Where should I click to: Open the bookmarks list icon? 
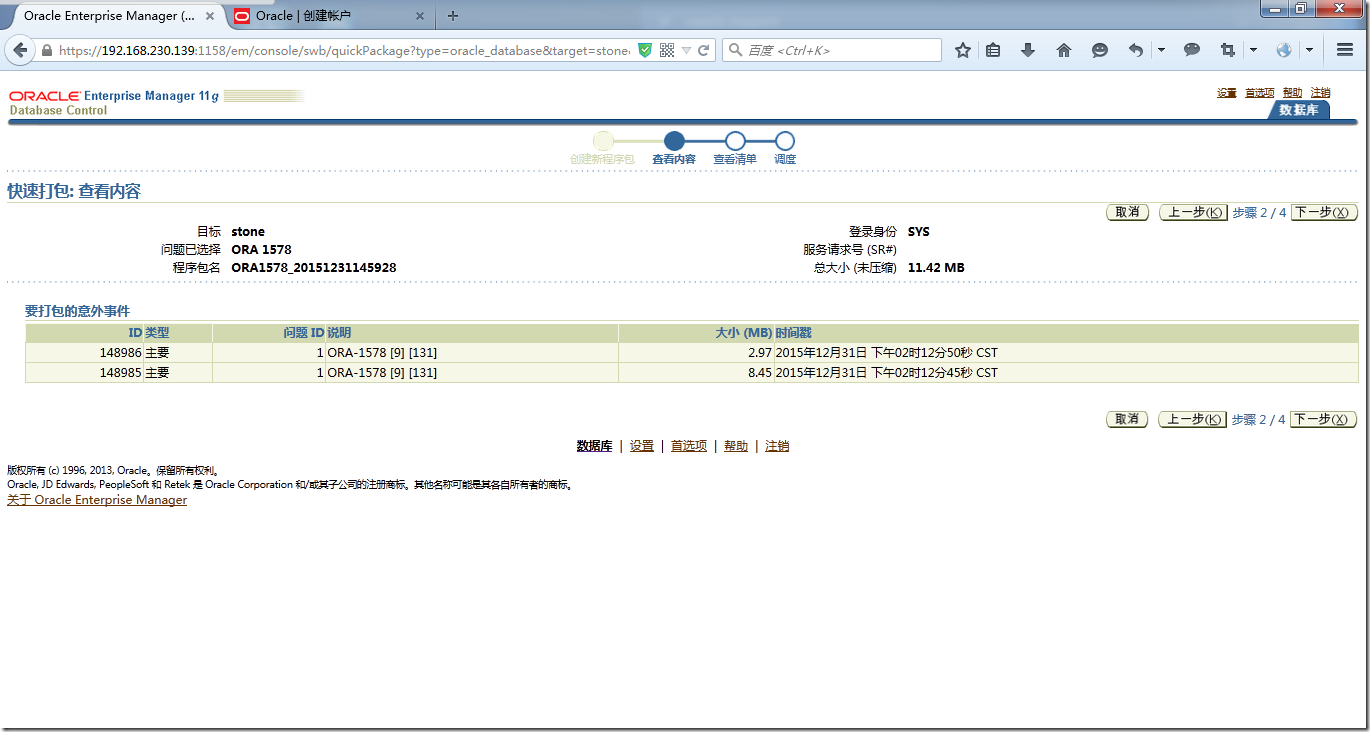(x=993, y=50)
